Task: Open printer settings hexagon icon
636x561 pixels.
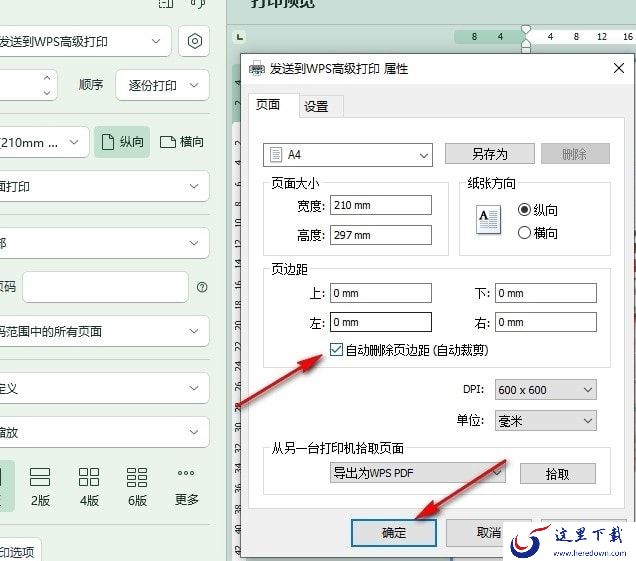Action: coord(194,41)
